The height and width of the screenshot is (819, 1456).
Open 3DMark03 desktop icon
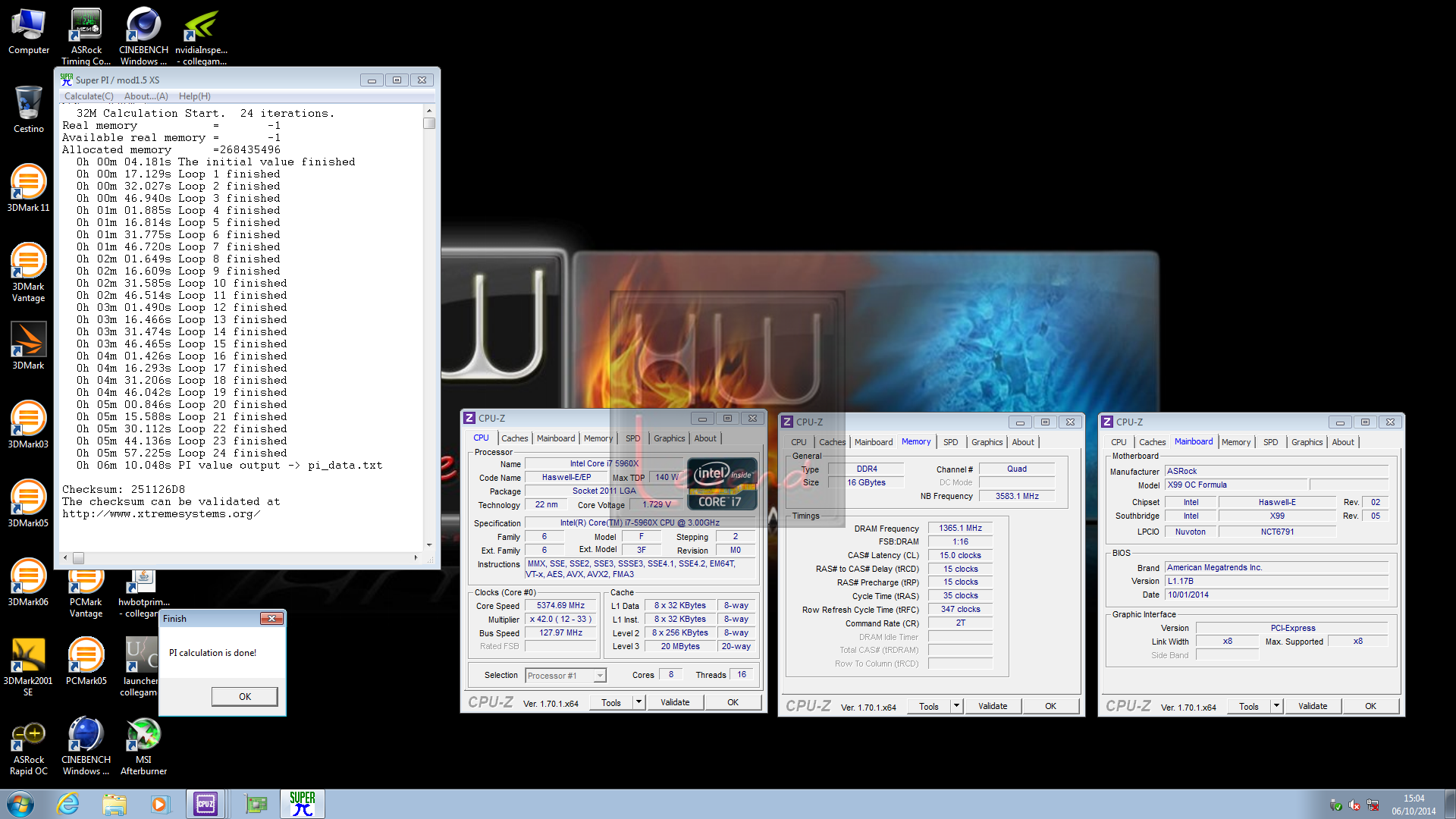[29, 425]
